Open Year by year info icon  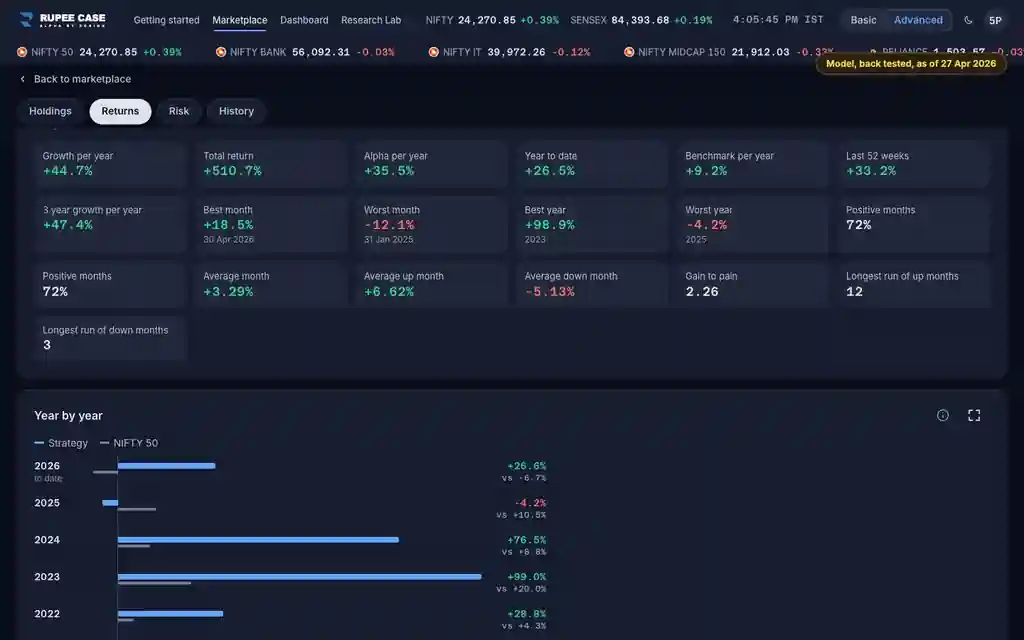point(942,415)
